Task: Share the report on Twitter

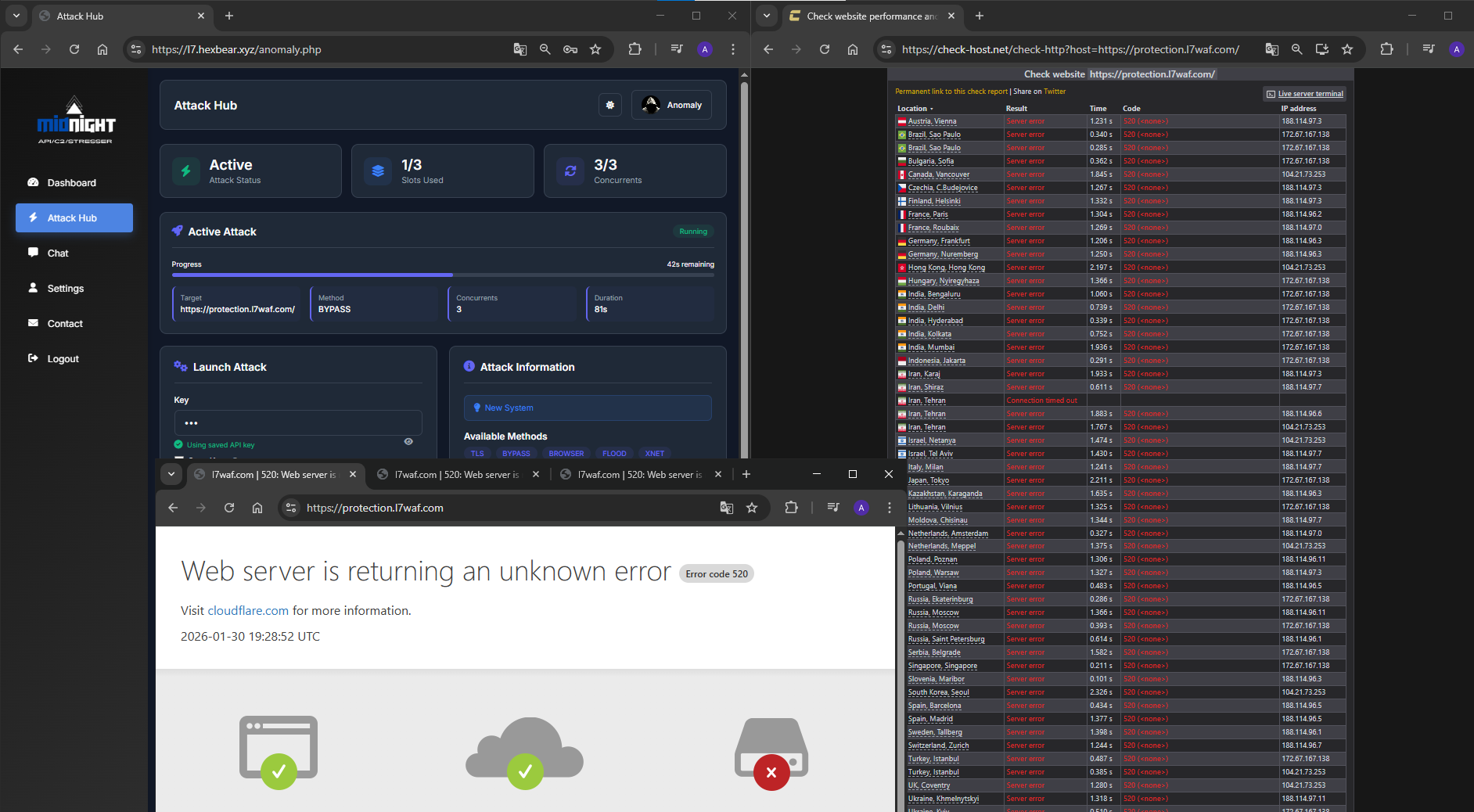Action: tap(1055, 92)
